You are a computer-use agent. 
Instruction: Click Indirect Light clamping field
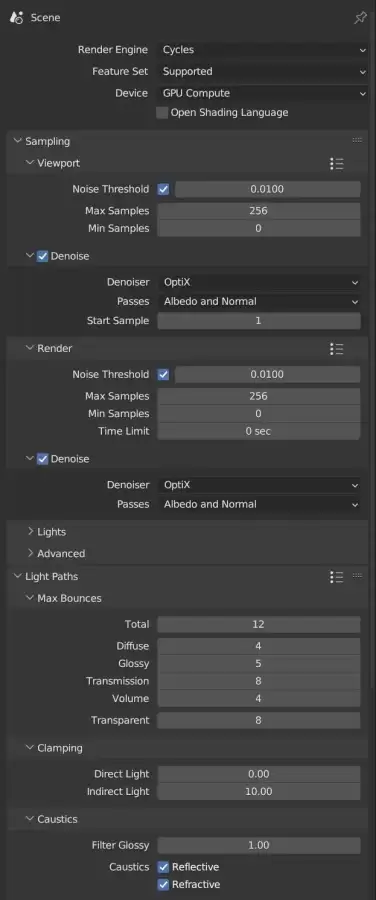[259, 792]
